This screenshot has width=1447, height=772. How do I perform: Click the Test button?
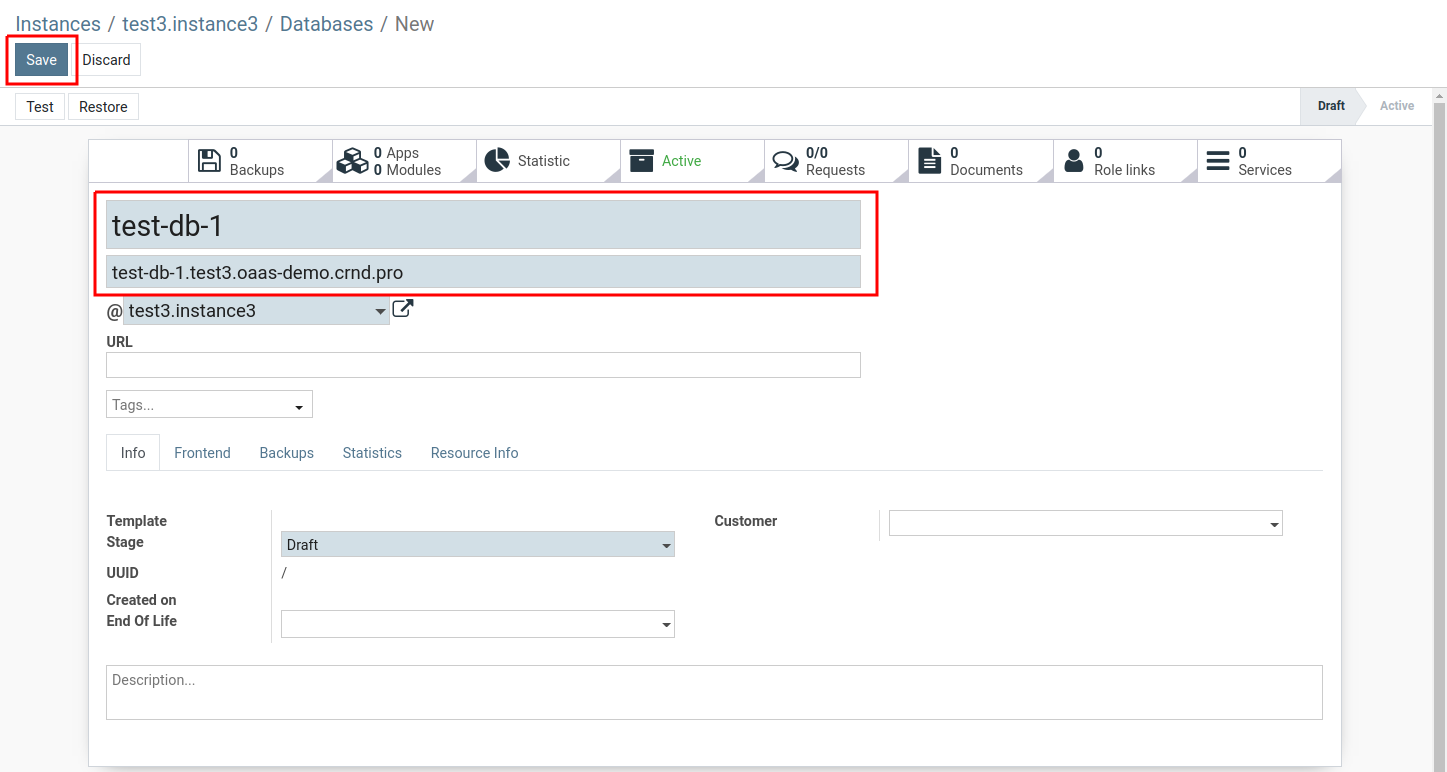click(40, 107)
